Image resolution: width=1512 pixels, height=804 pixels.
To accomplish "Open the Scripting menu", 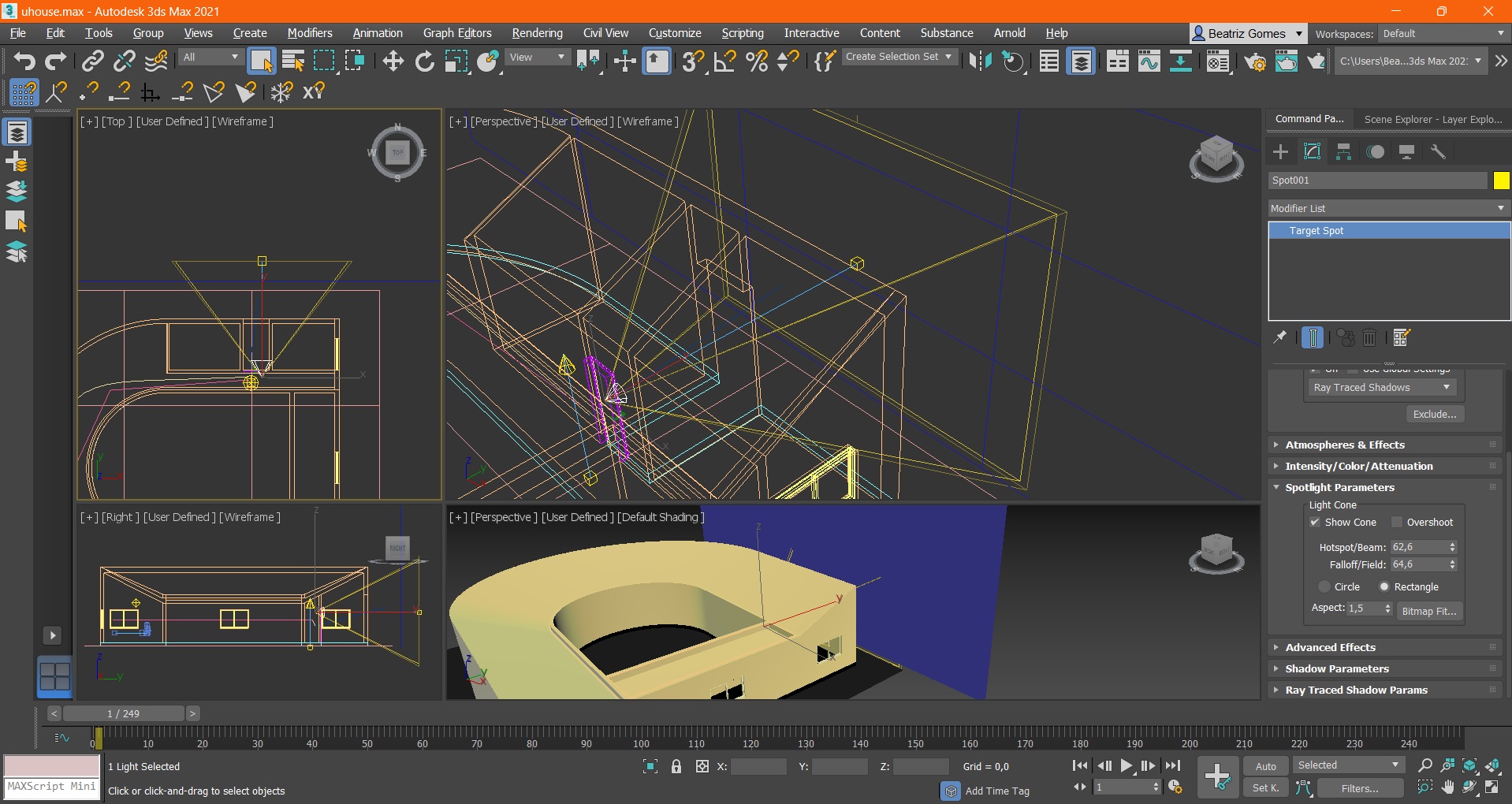I will click(743, 33).
